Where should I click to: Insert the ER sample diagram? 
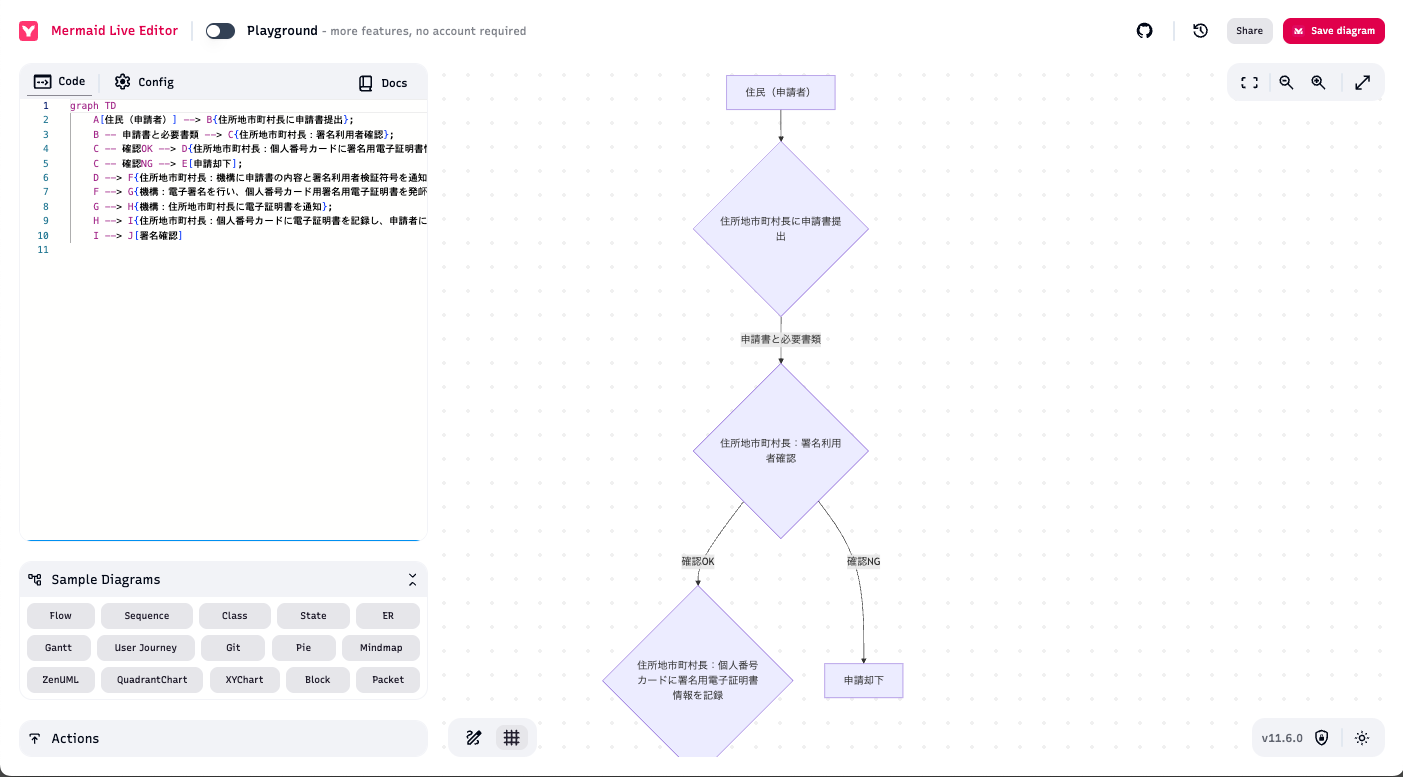[388, 616]
